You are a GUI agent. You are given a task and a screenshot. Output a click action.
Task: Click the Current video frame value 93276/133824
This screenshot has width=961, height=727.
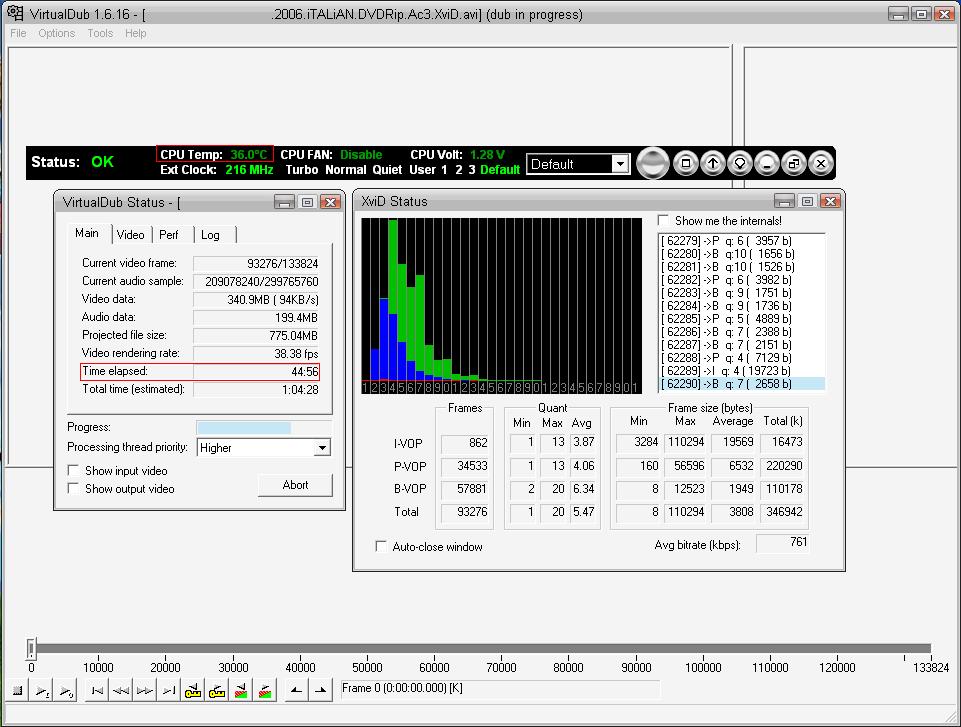256,264
